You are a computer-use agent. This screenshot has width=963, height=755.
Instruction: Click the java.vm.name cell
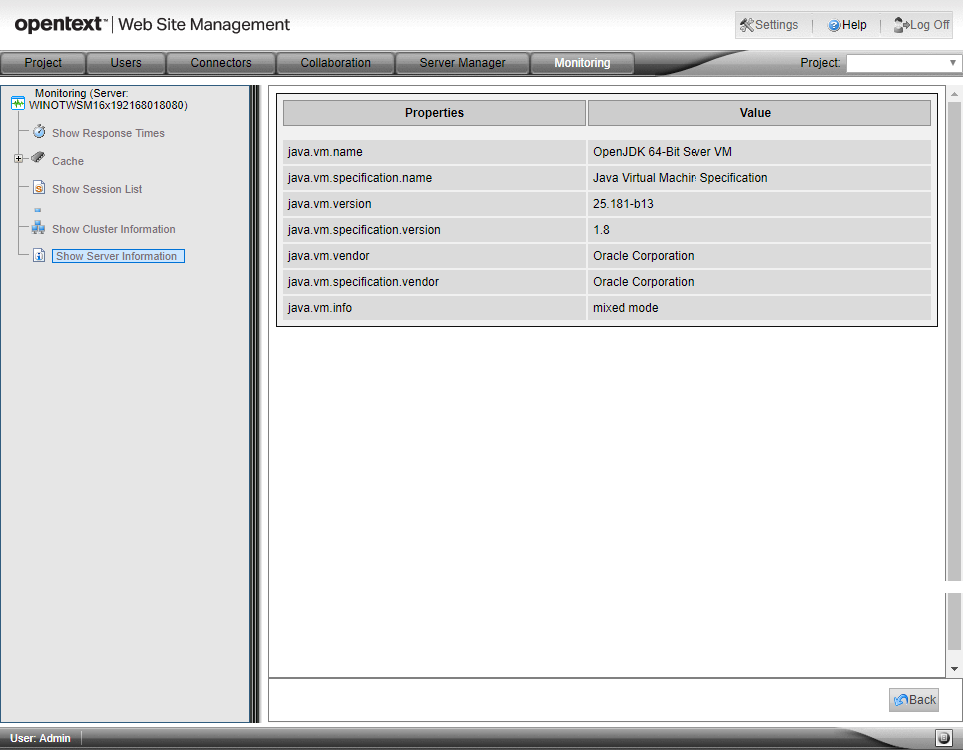click(x=434, y=152)
